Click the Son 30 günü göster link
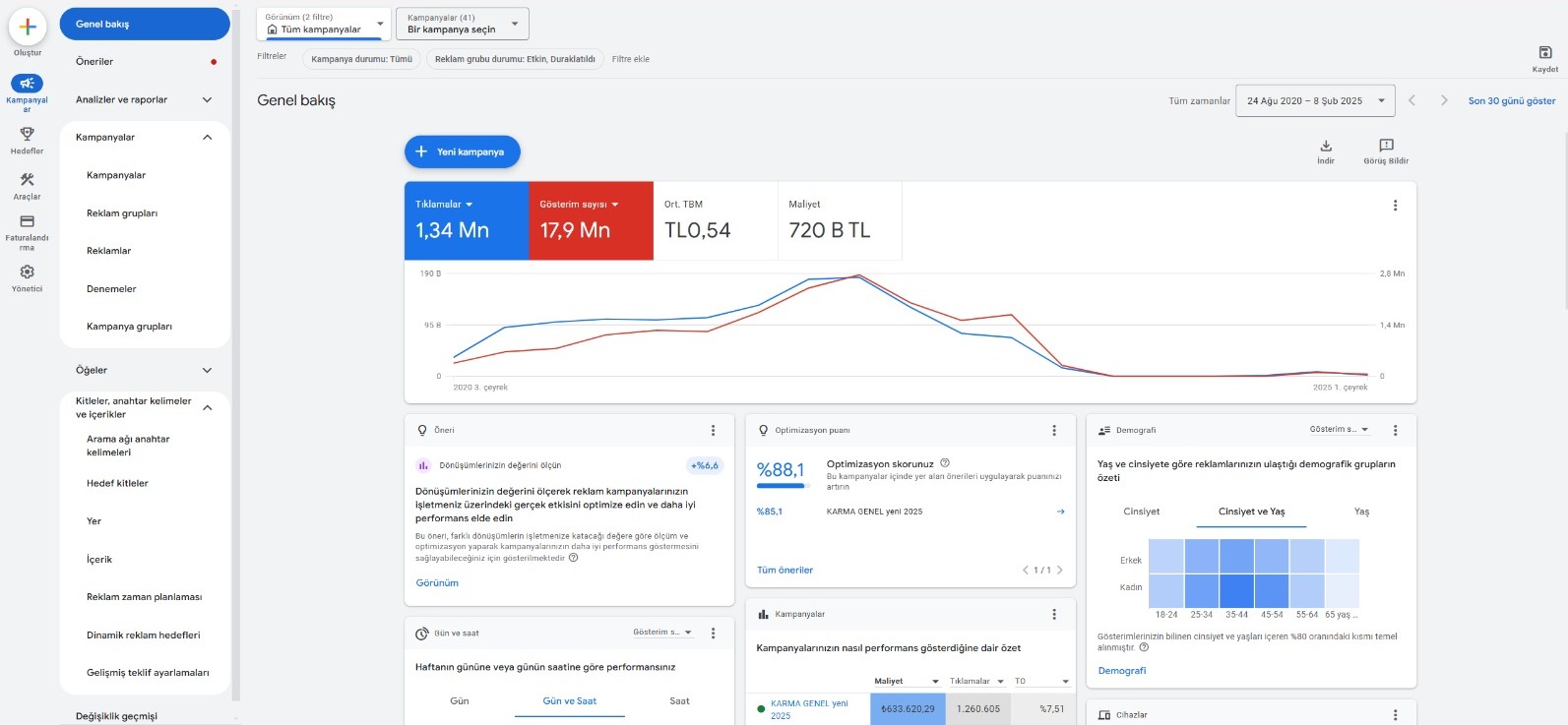1568x725 pixels. [x=1512, y=100]
